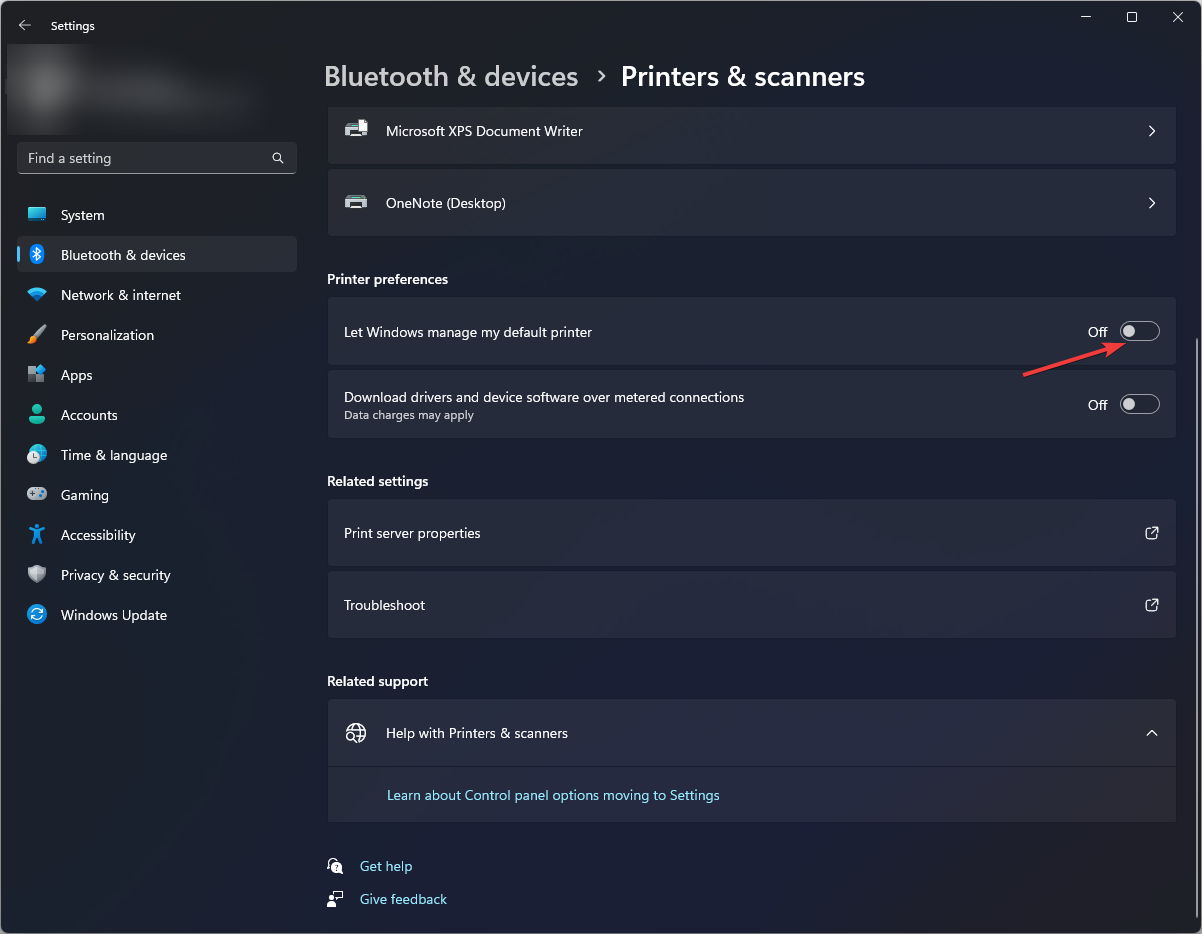Click the Gaming controller icon
The width and height of the screenshot is (1202, 934).
tap(37, 495)
